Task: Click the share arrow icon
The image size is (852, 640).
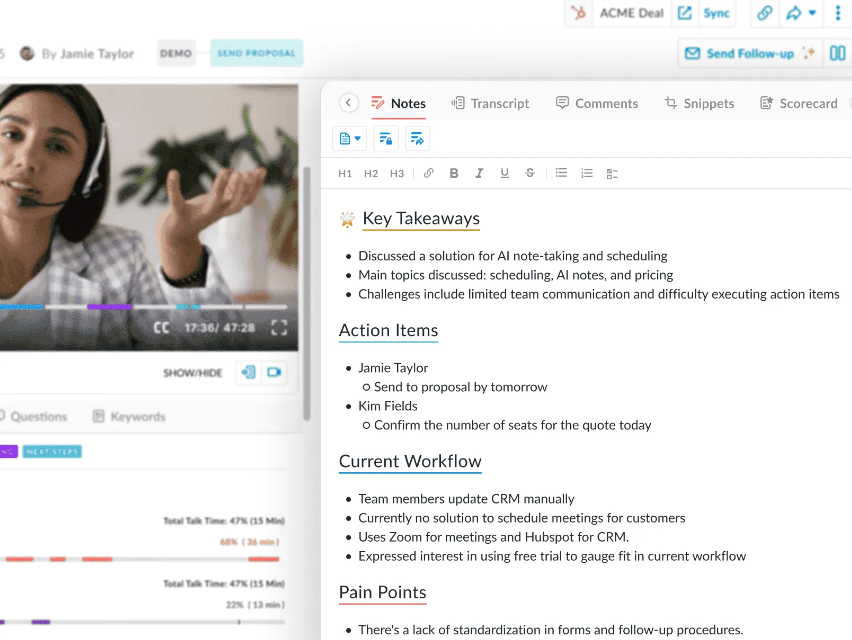Action: click(794, 12)
